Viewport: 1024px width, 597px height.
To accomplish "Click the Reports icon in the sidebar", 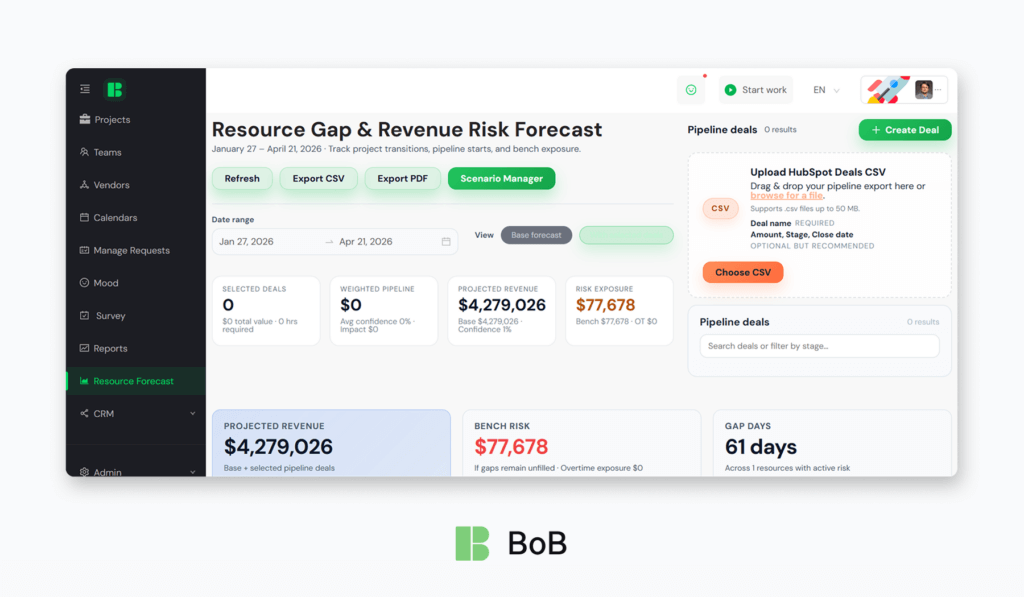I will click(x=85, y=347).
